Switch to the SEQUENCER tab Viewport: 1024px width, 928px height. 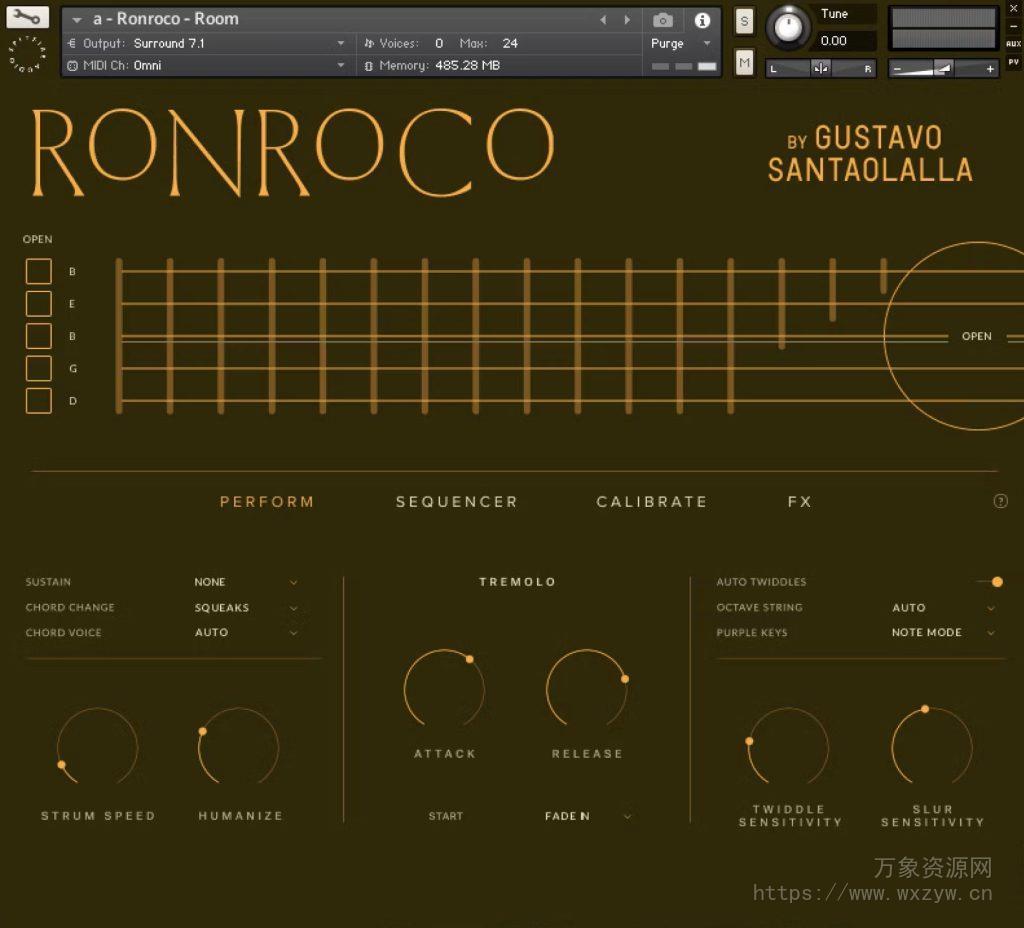pos(456,501)
